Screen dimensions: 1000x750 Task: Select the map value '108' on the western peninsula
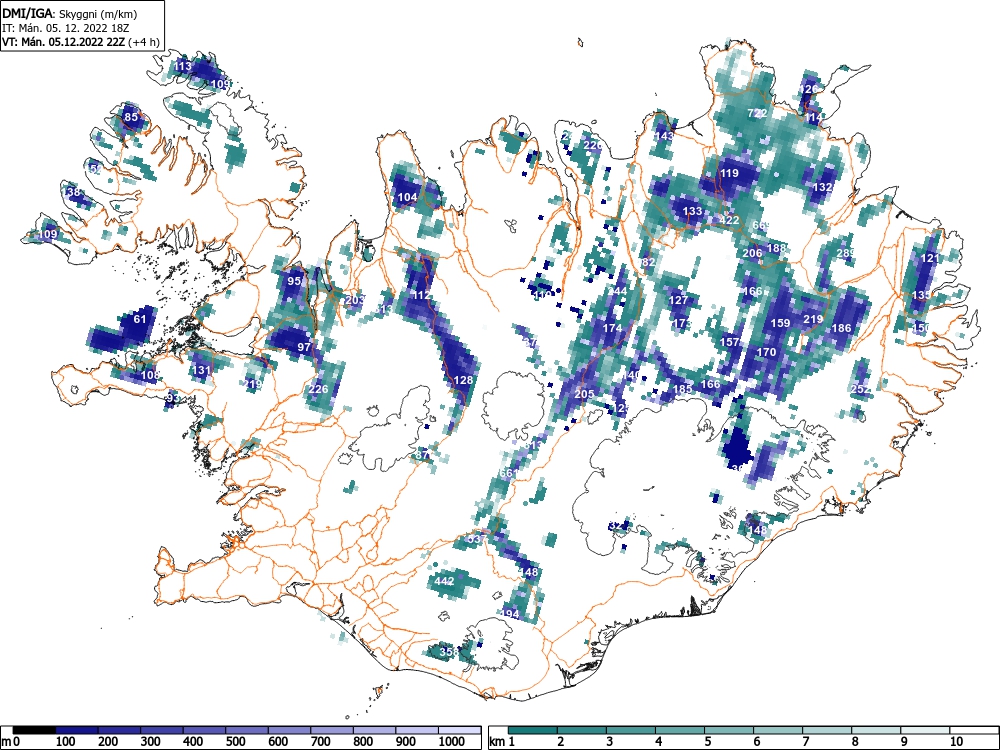pos(150,374)
